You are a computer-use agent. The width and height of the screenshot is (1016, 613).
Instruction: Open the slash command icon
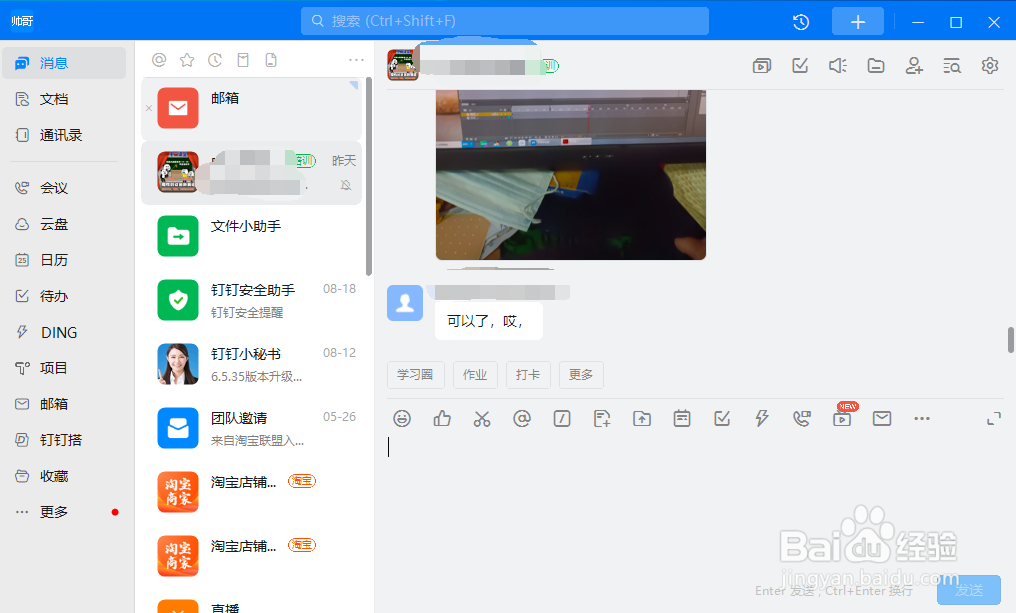coord(562,419)
